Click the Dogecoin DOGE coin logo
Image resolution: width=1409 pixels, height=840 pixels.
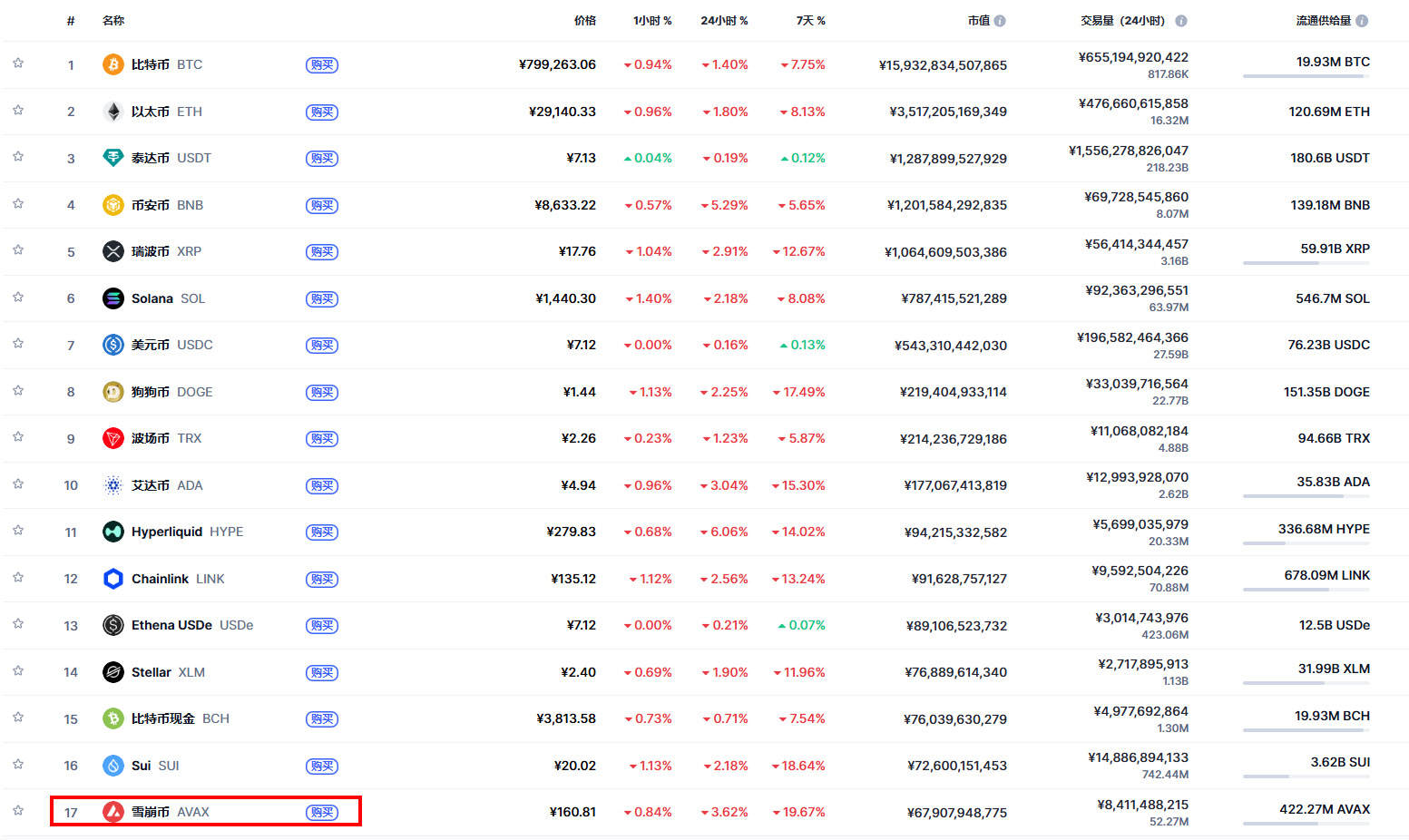point(113,392)
